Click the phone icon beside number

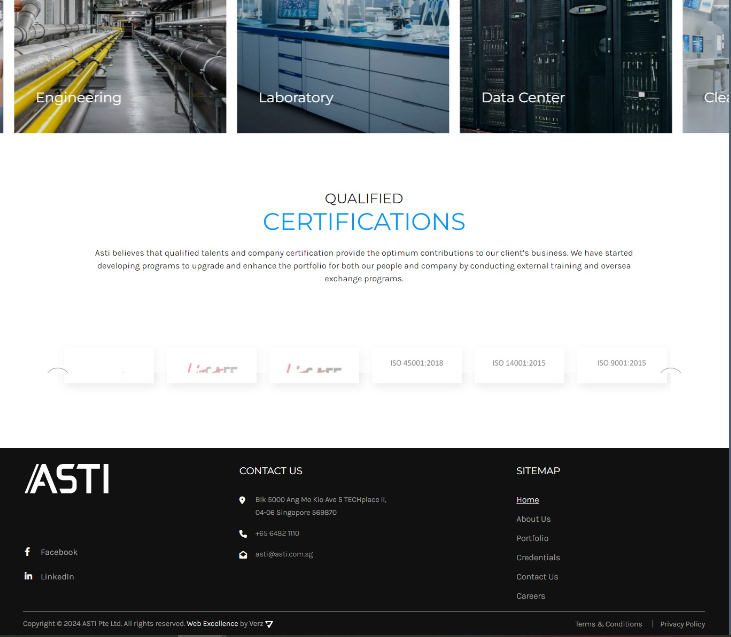(243, 534)
